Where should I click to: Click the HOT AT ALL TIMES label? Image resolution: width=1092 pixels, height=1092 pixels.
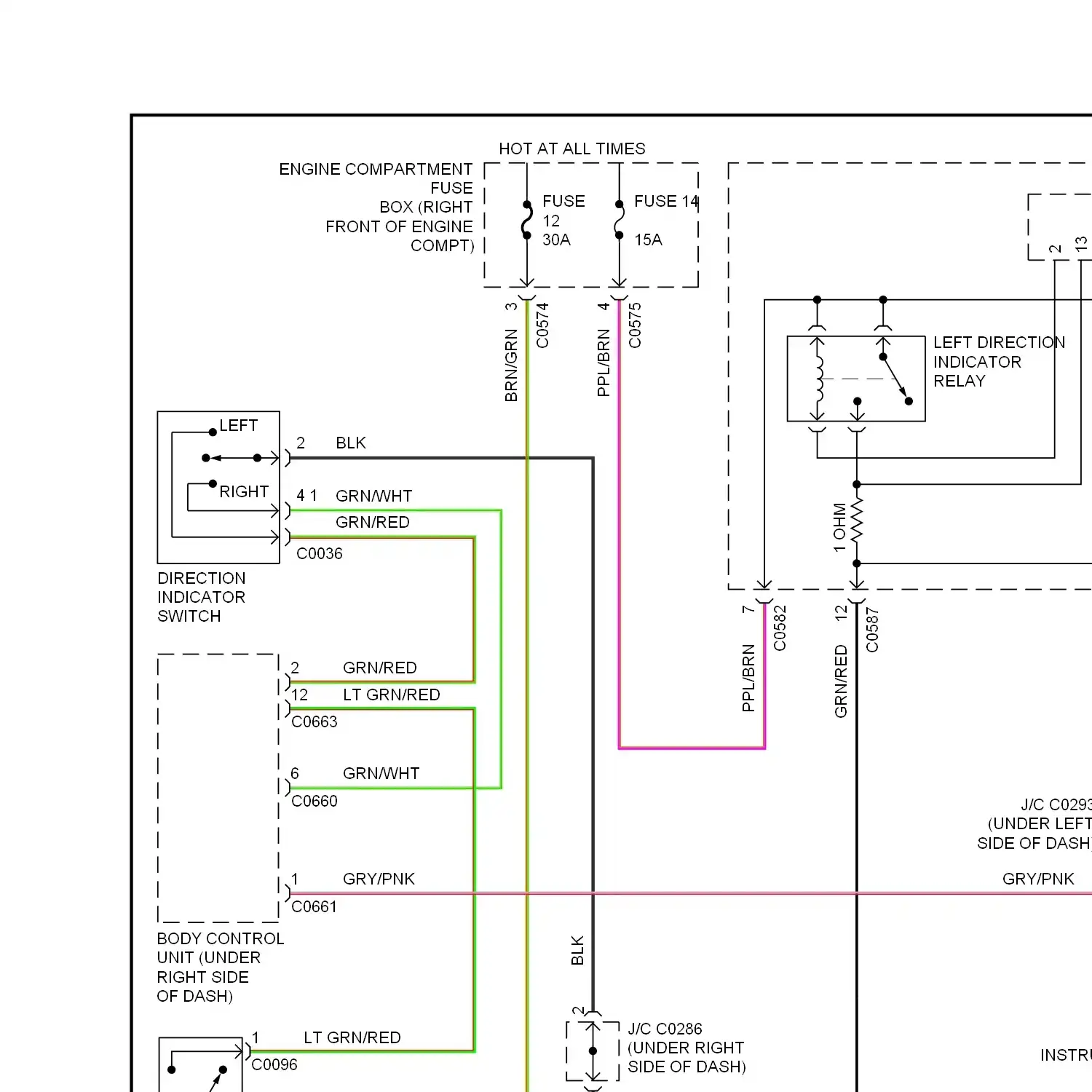click(571, 149)
